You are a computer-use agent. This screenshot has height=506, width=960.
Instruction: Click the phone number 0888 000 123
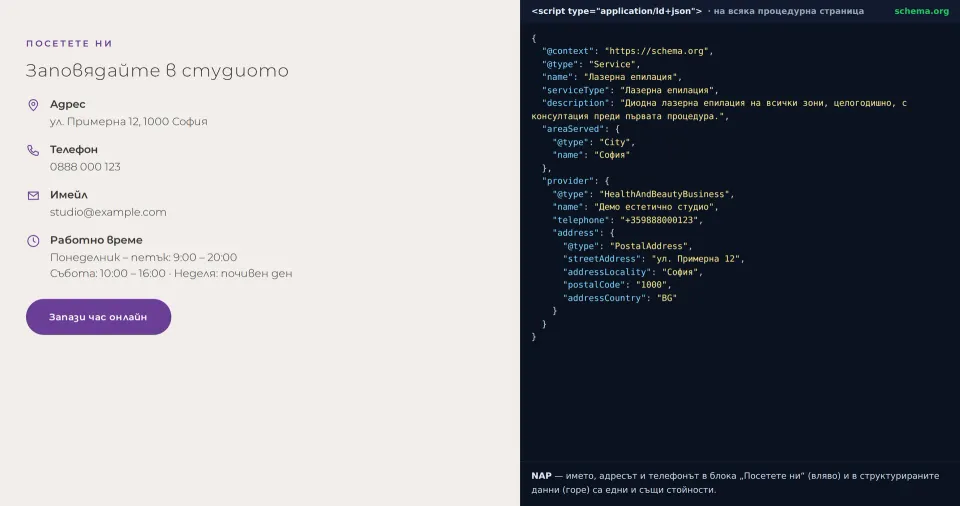click(x=85, y=167)
